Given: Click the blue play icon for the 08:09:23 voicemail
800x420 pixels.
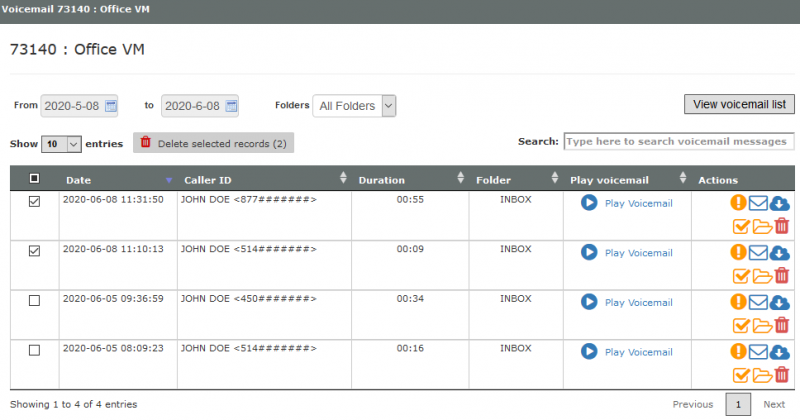Looking at the screenshot, I should [x=589, y=351].
